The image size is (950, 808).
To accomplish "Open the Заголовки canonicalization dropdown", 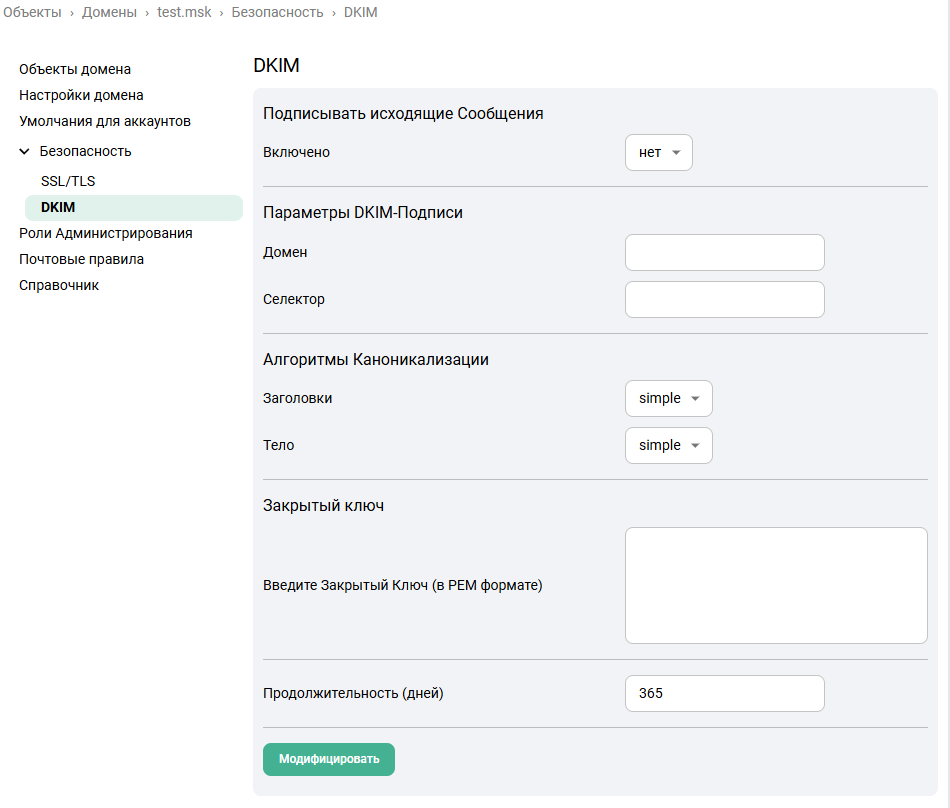I will coord(668,398).
